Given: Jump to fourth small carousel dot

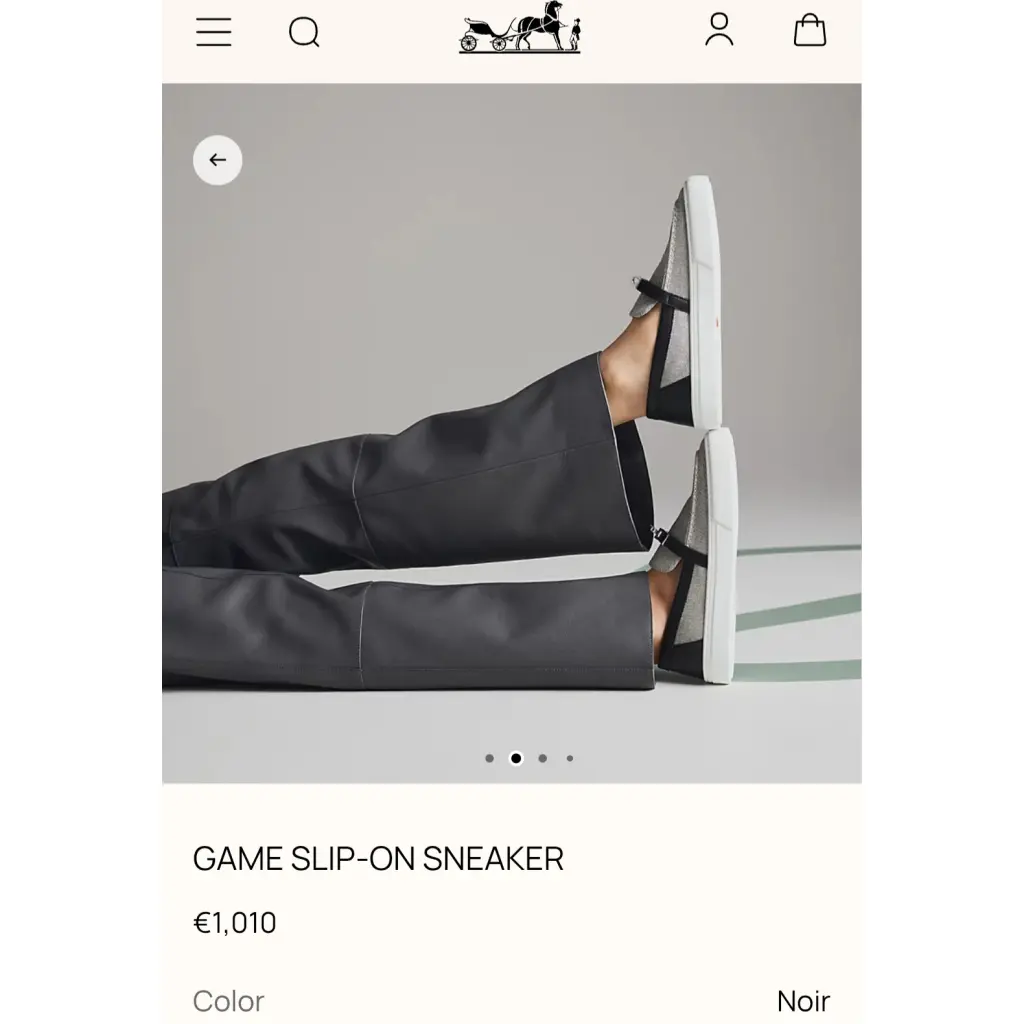Looking at the screenshot, I should point(570,758).
